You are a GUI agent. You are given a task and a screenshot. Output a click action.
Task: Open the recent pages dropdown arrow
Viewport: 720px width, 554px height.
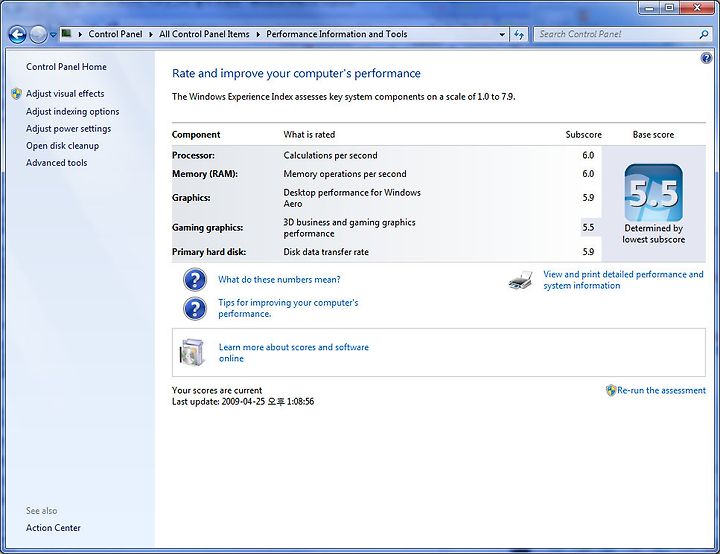[x=53, y=35]
